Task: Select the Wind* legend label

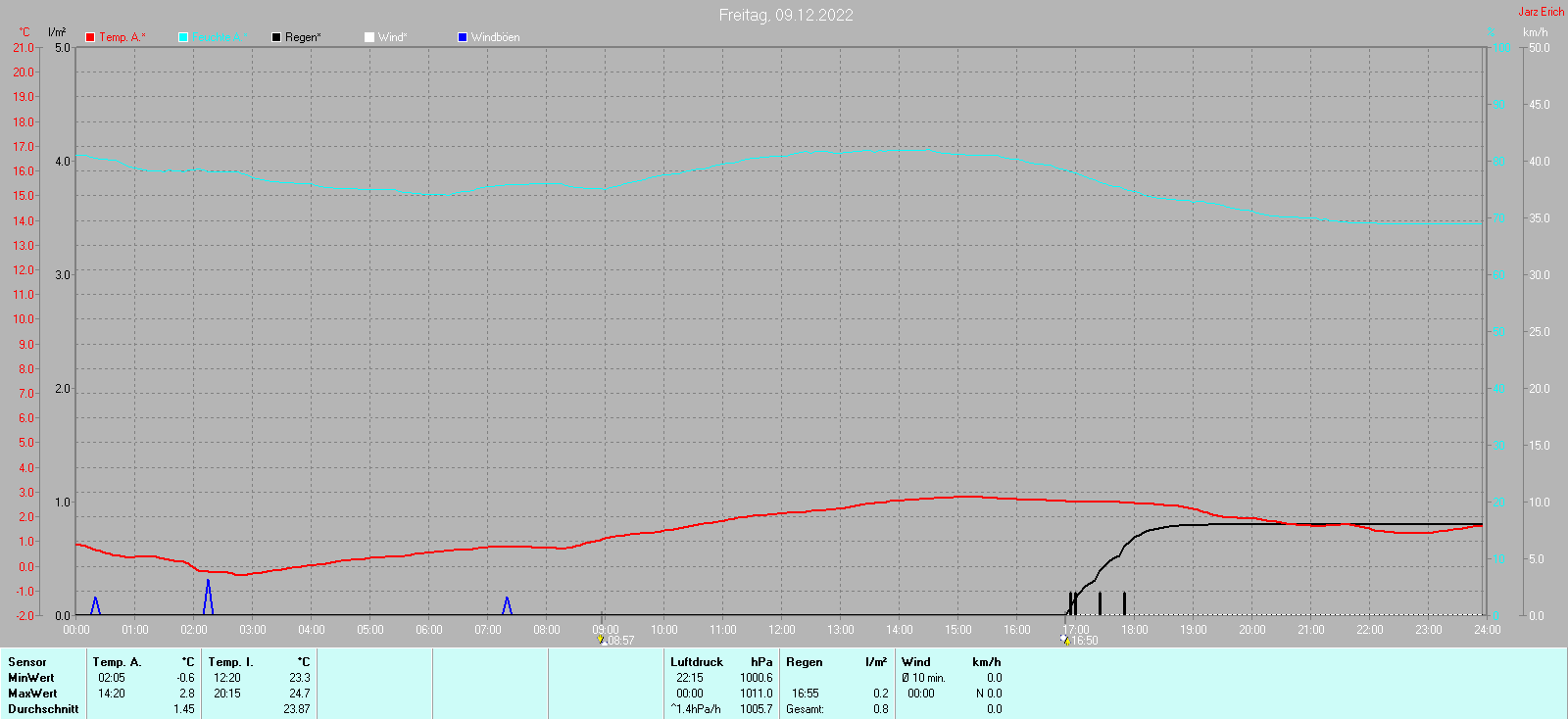Action: pos(392,37)
